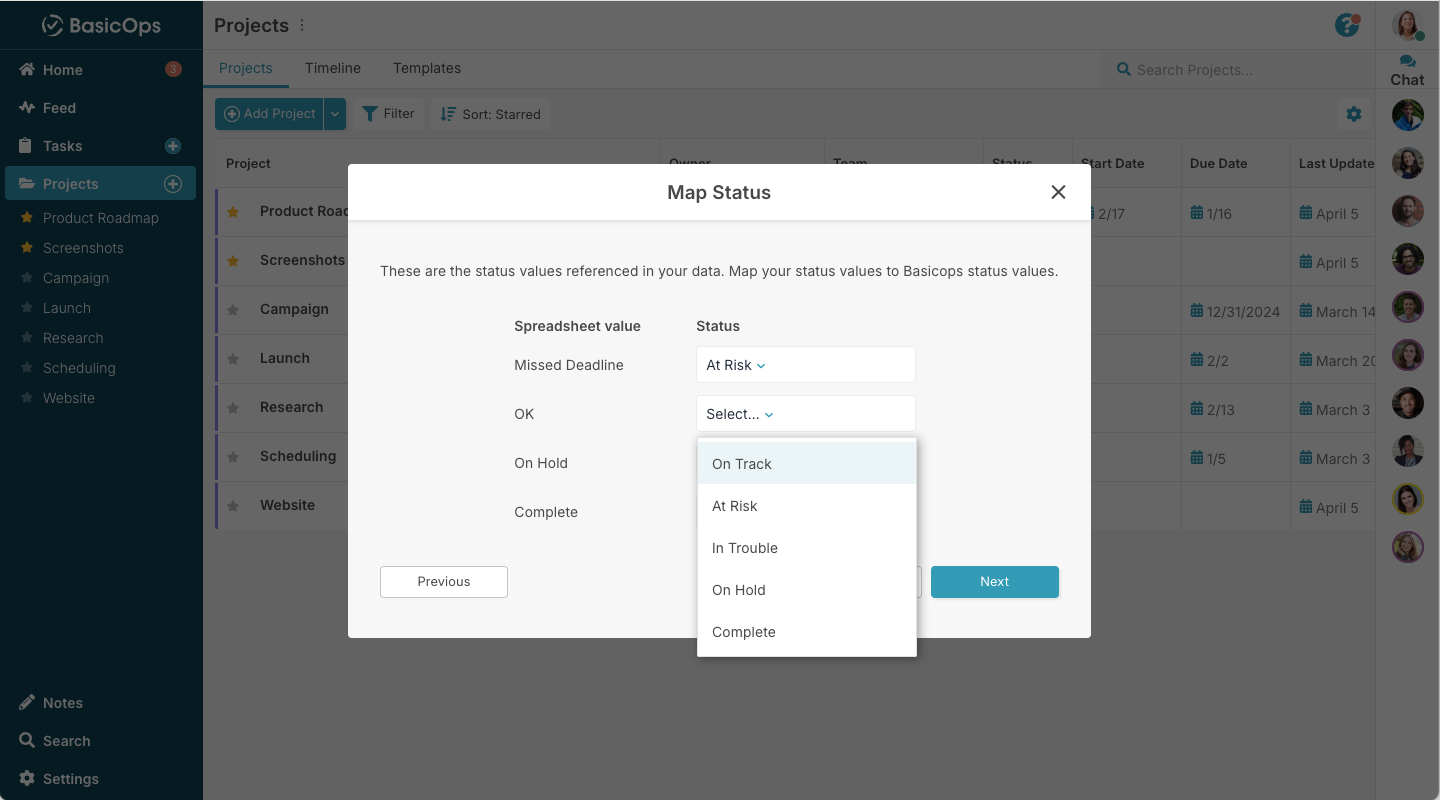
Task: Close the Map Status dialog
Action: click(1058, 192)
